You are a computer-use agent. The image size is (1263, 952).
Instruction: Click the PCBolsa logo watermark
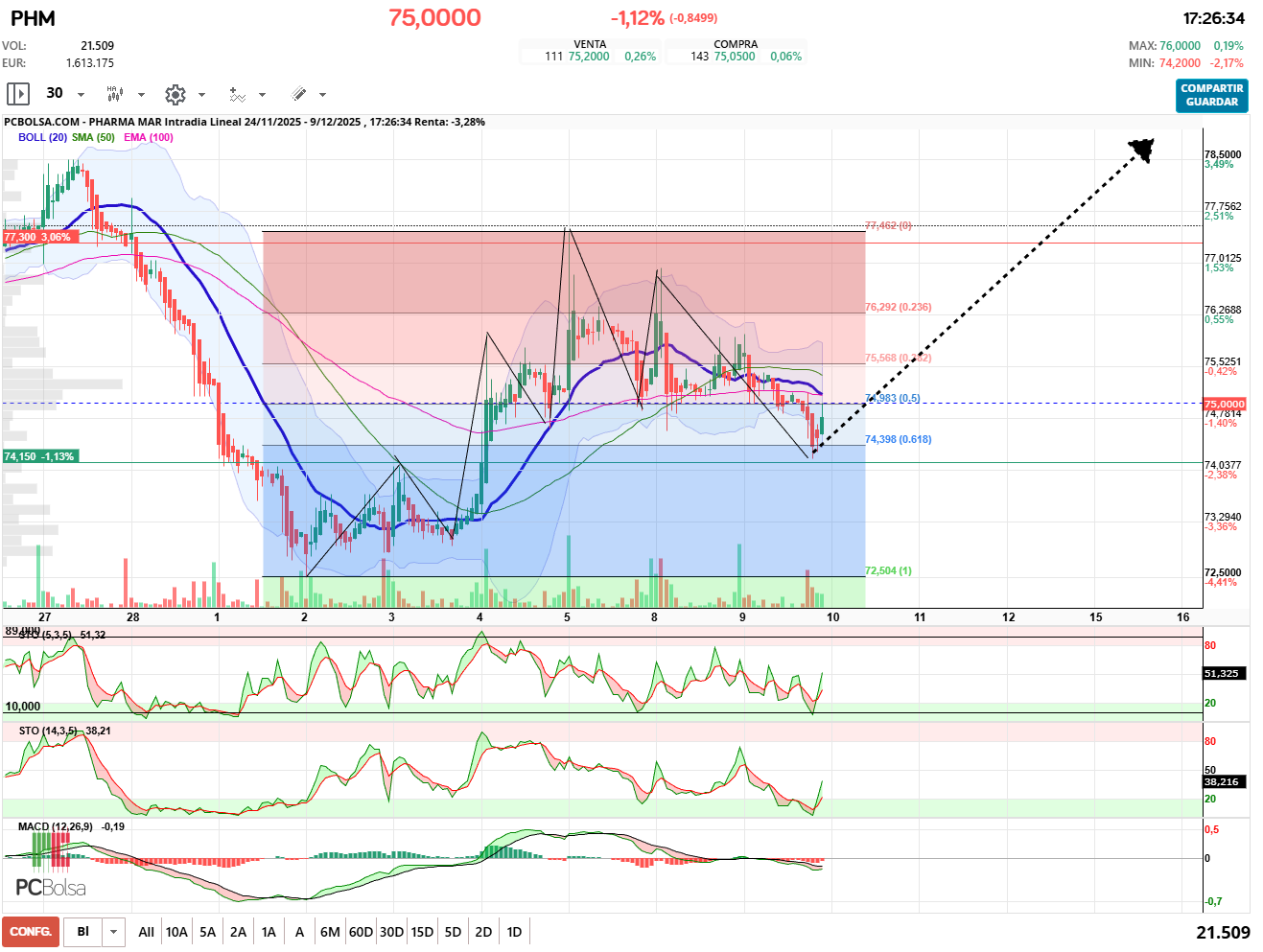click(x=51, y=888)
